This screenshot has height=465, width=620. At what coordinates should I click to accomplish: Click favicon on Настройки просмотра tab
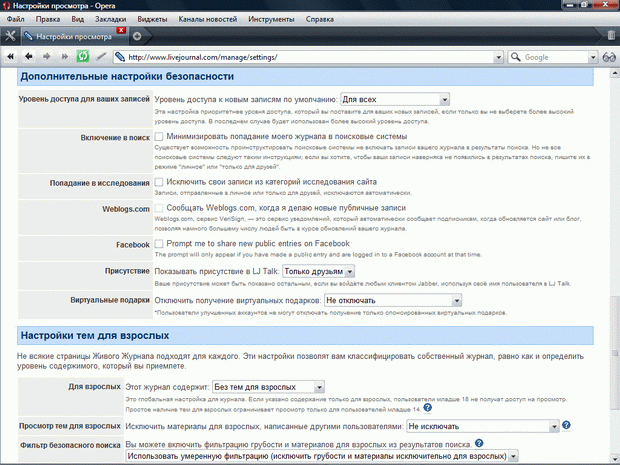28,36
